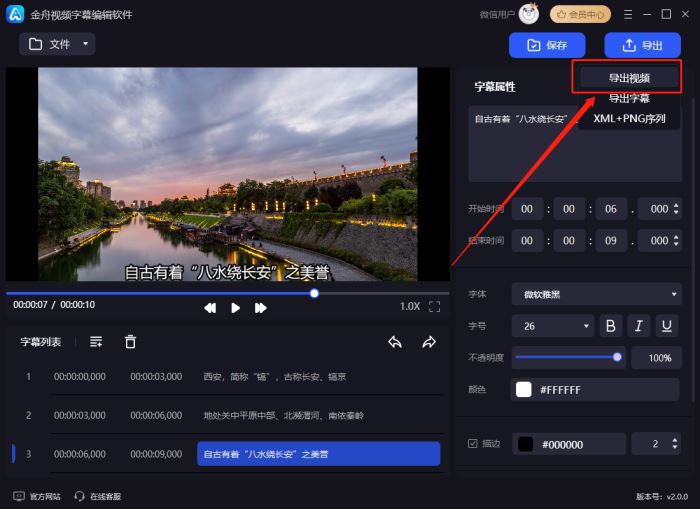
Task: Adjust the stroke width stepper
Action: pos(675,443)
